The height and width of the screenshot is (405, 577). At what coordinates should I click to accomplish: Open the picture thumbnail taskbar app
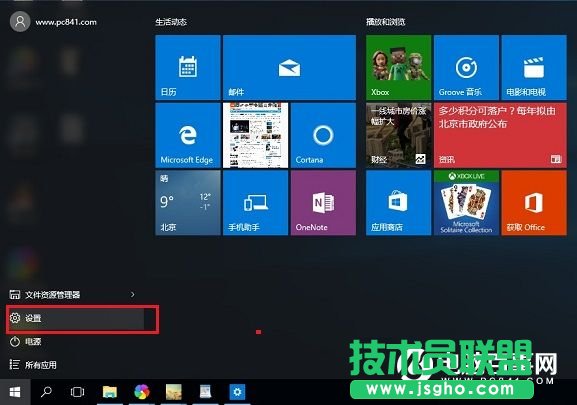pyautogui.click(x=174, y=392)
